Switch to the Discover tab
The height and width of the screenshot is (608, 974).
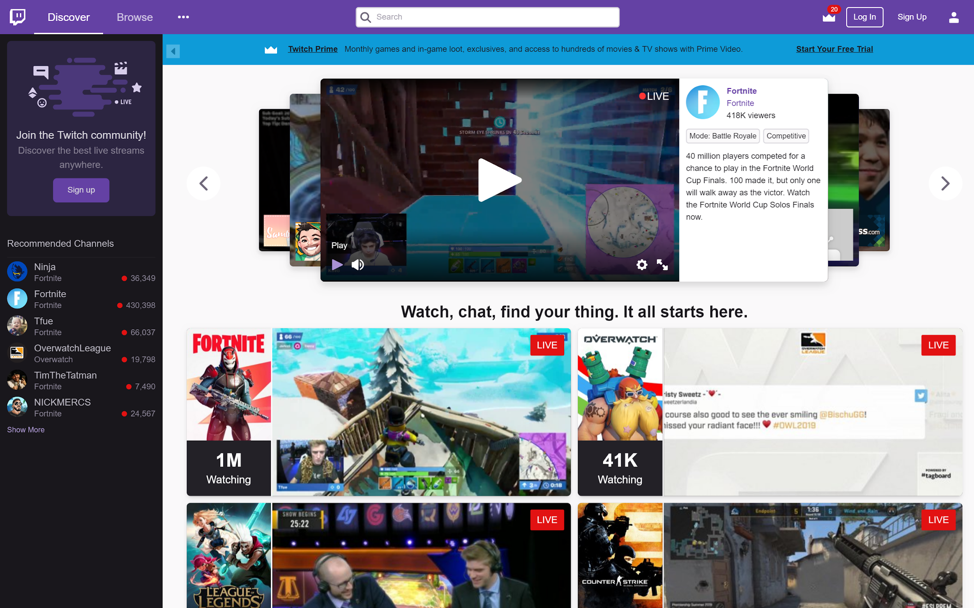pos(68,17)
